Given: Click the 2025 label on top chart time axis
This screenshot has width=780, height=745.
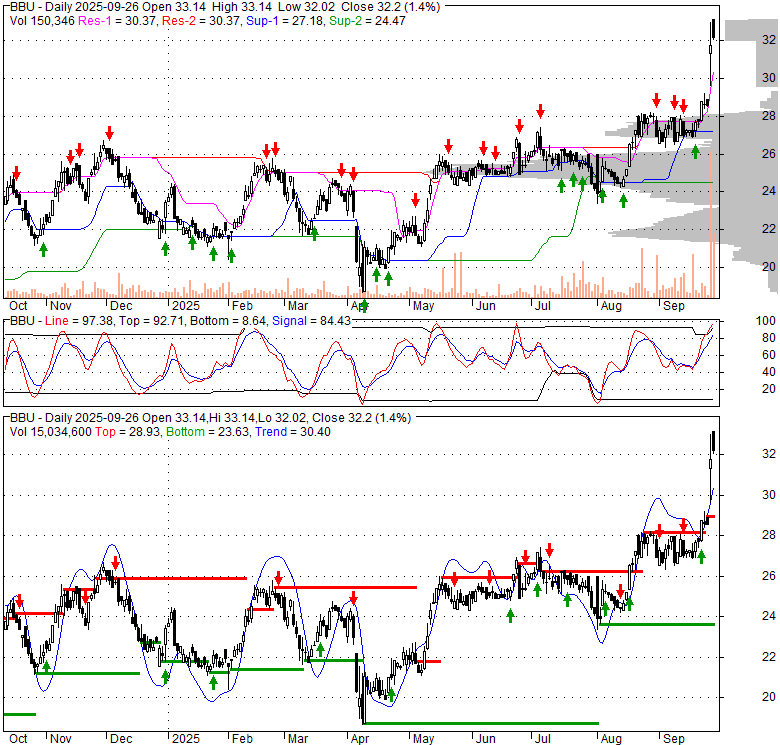Looking at the screenshot, I should pos(186,306).
